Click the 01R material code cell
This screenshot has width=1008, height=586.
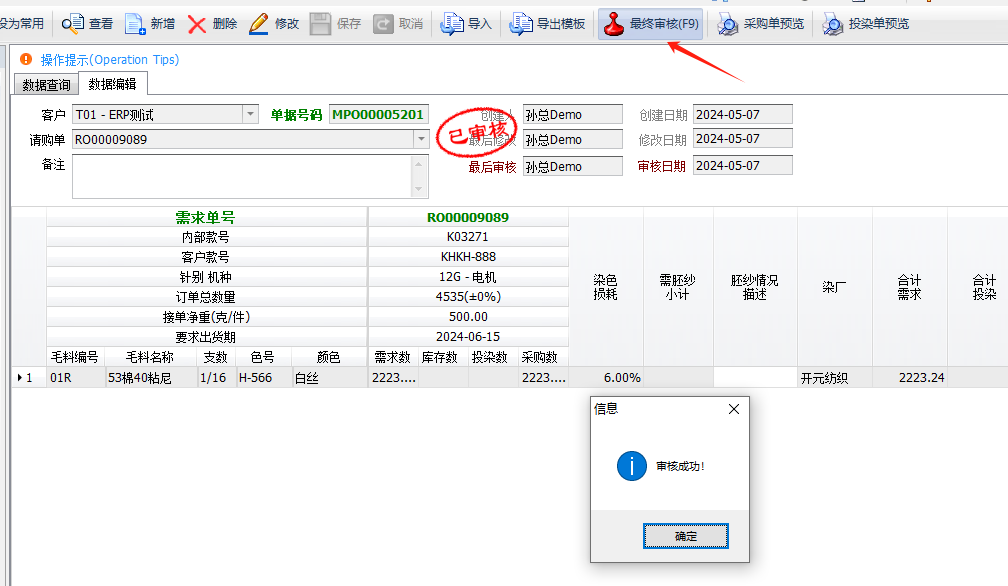(x=76, y=378)
